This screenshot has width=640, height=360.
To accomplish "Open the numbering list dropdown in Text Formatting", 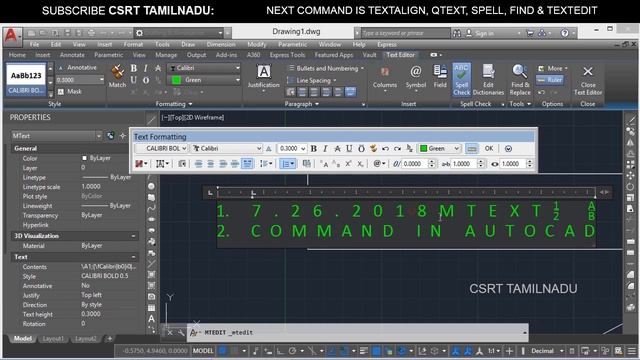I will pos(288,164).
